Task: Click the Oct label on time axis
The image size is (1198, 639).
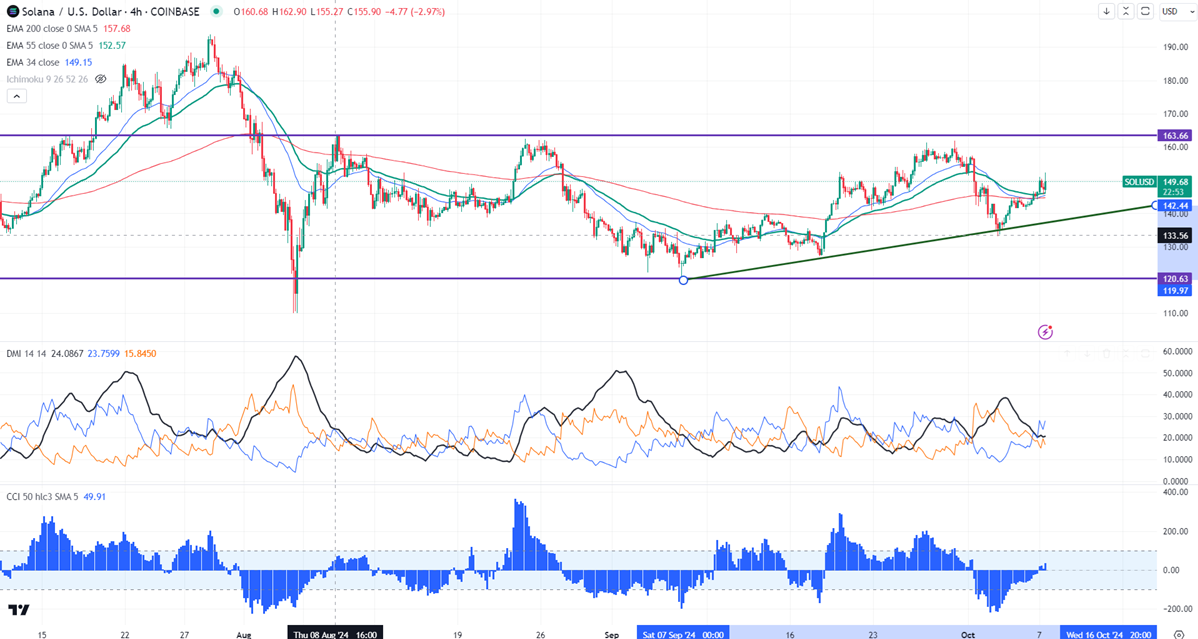Action: tap(968, 634)
